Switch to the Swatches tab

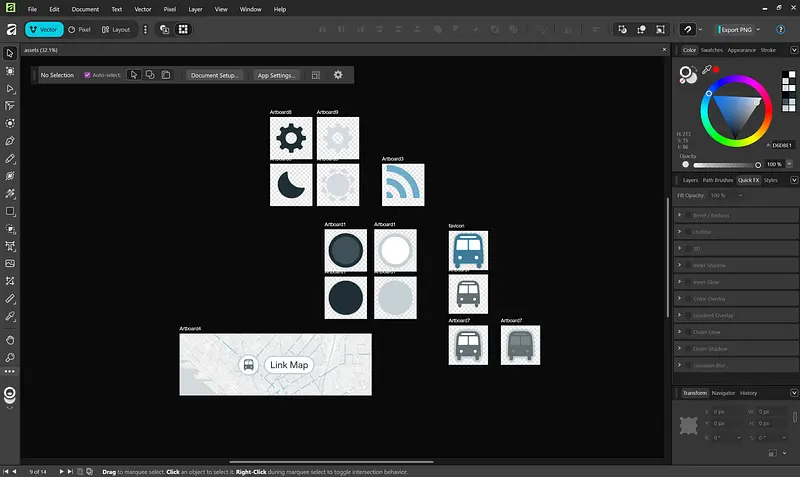711,50
